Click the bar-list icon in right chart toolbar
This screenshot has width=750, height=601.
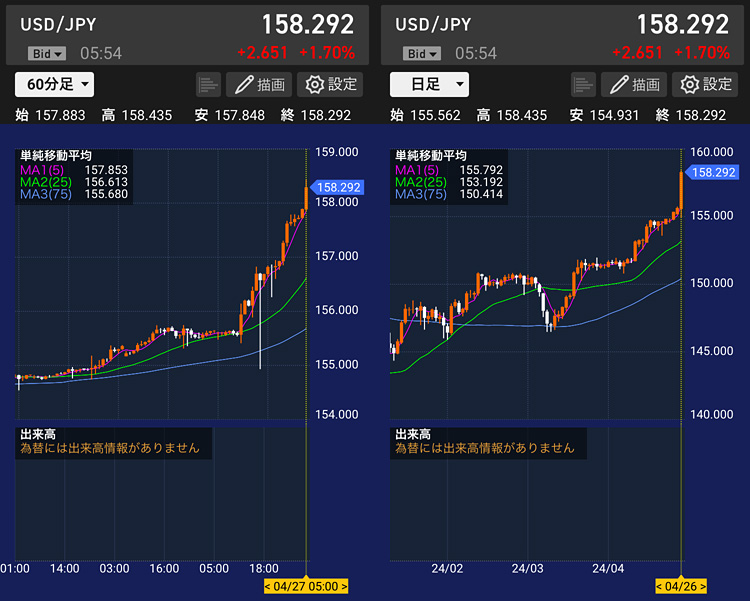(x=583, y=85)
